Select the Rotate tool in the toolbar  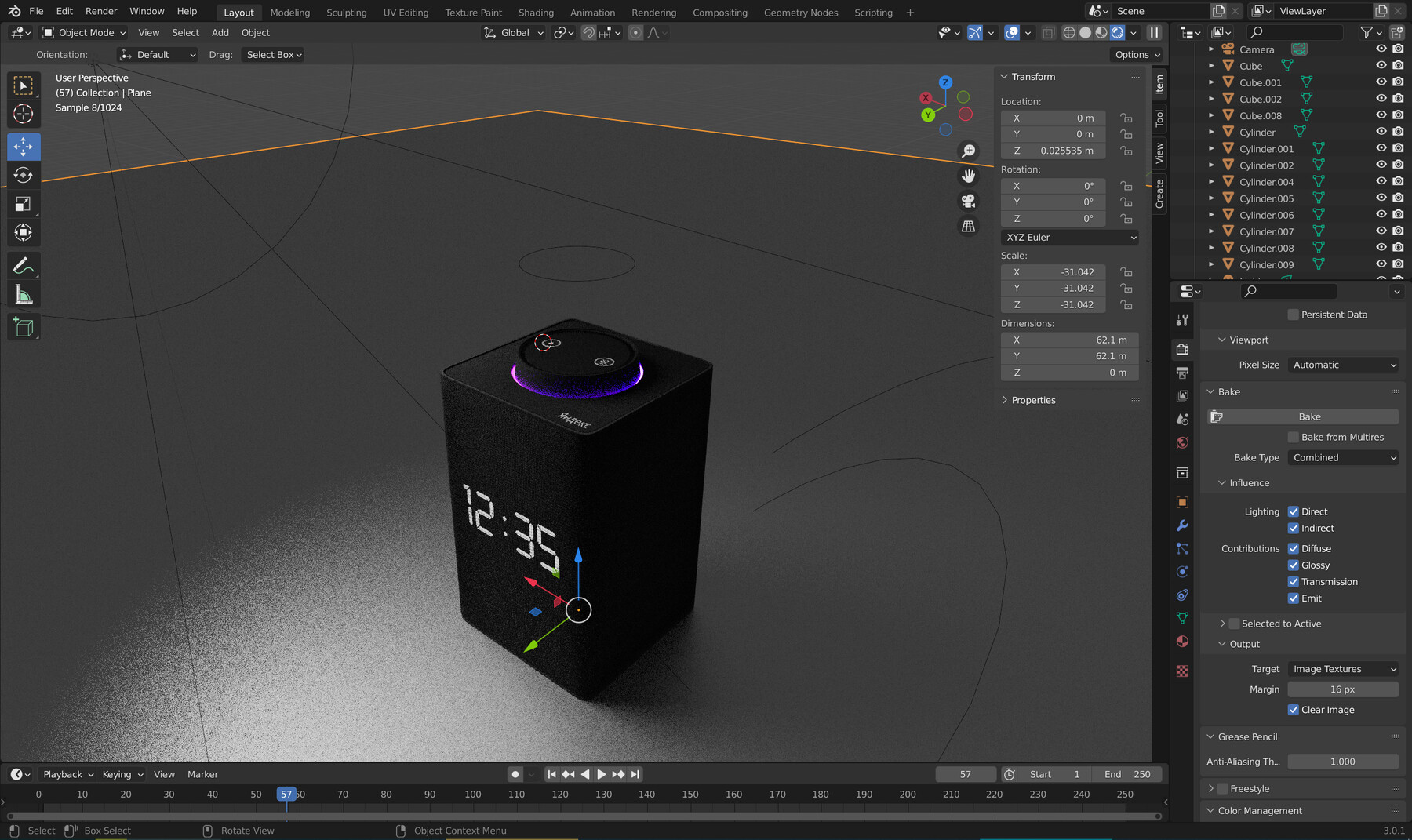[24, 175]
